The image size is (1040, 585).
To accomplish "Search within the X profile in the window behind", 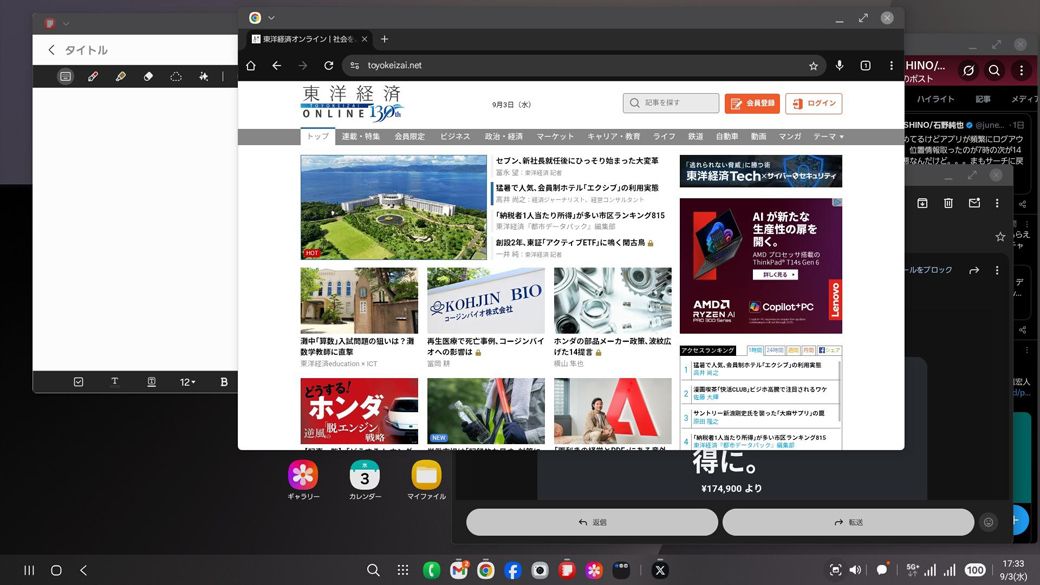I will coord(994,70).
